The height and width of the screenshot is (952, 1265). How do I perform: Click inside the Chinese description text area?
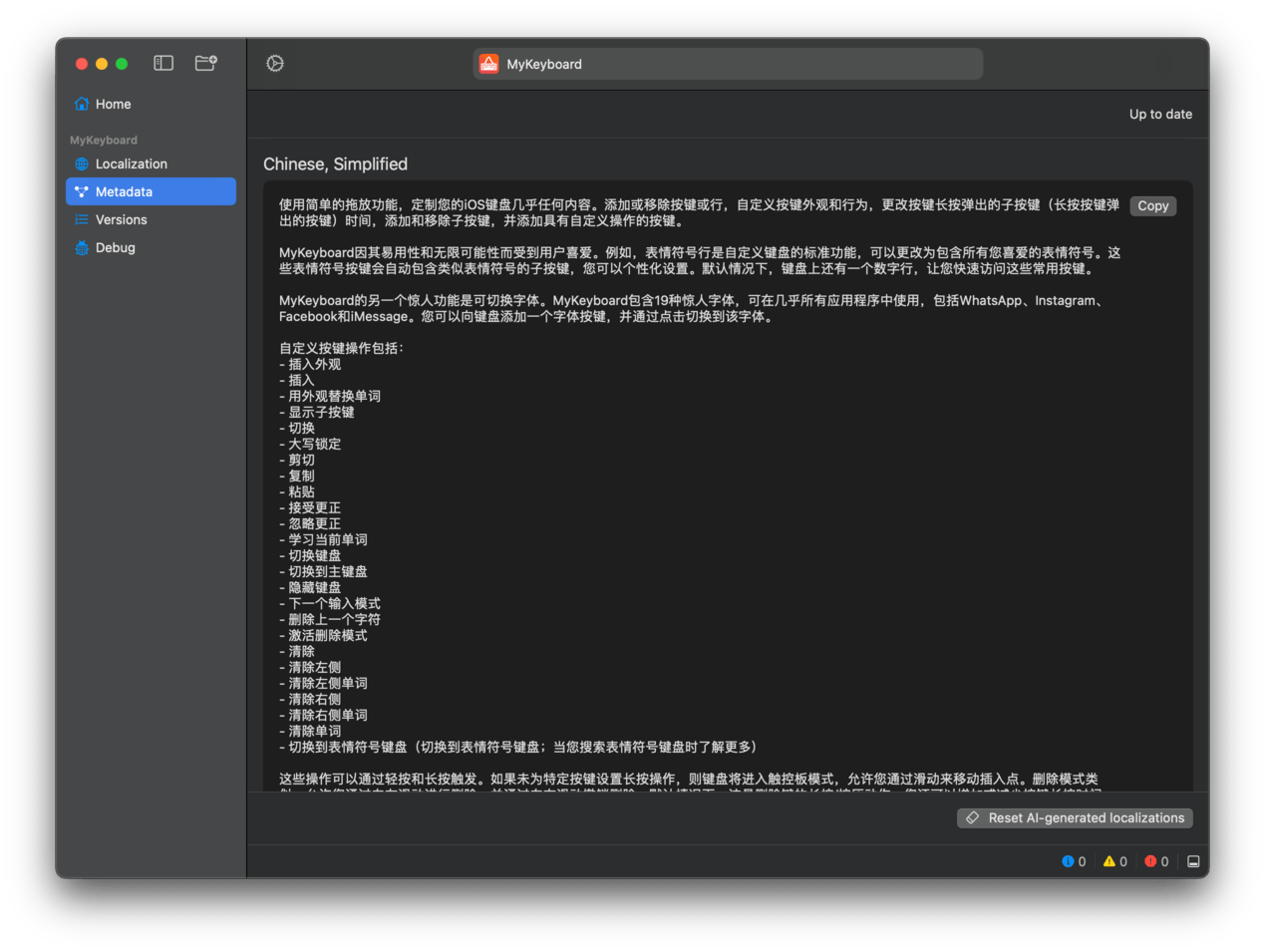(x=698, y=498)
